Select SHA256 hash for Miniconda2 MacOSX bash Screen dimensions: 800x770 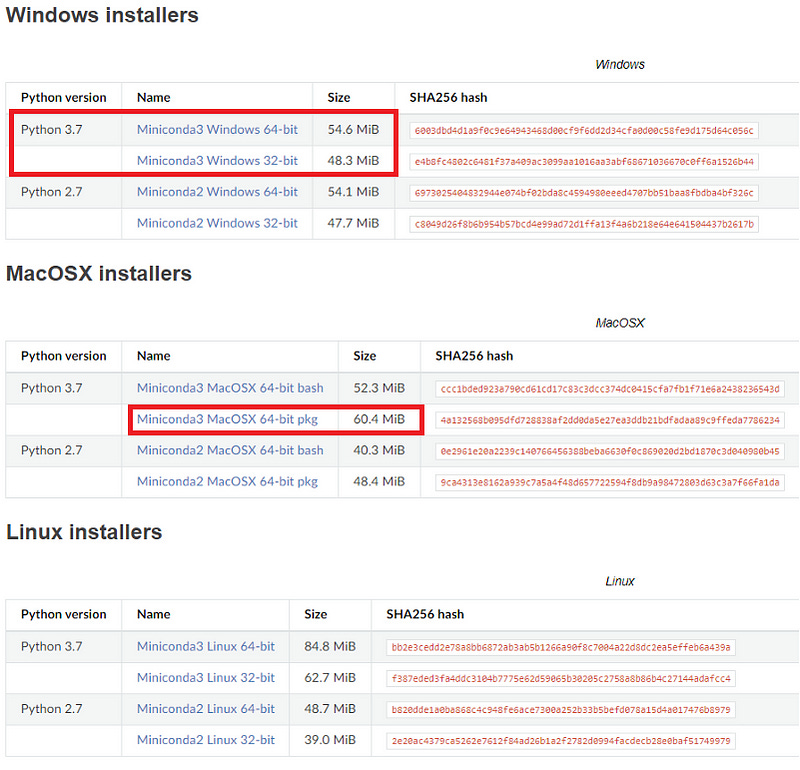coord(610,452)
